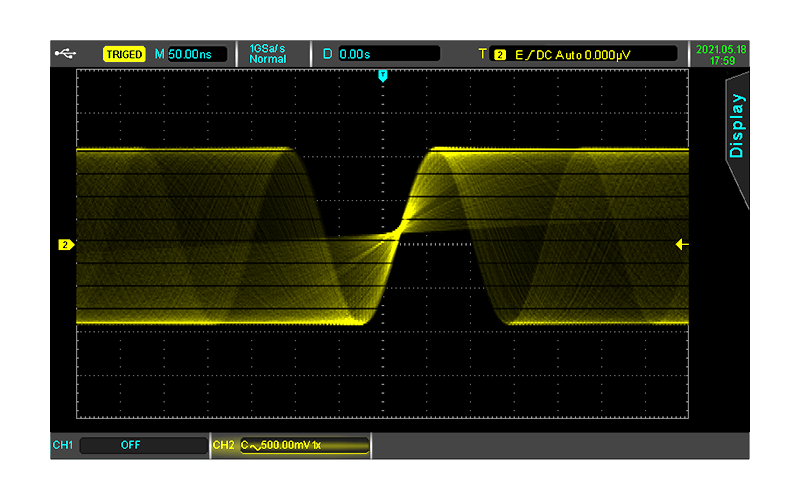Select the trigger settings bar E DC Auto
Image resolution: width=800 pixels, height=500 pixels.
tap(583, 54)
